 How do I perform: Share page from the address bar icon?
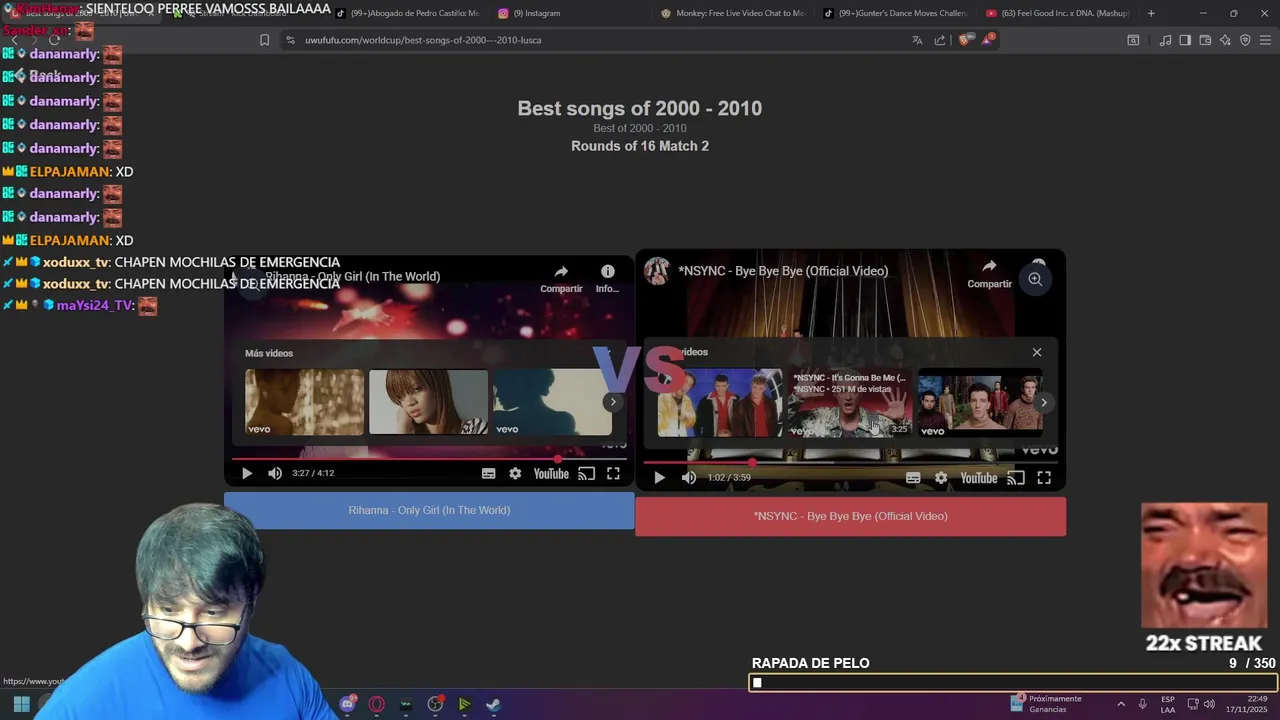[940, 40]
